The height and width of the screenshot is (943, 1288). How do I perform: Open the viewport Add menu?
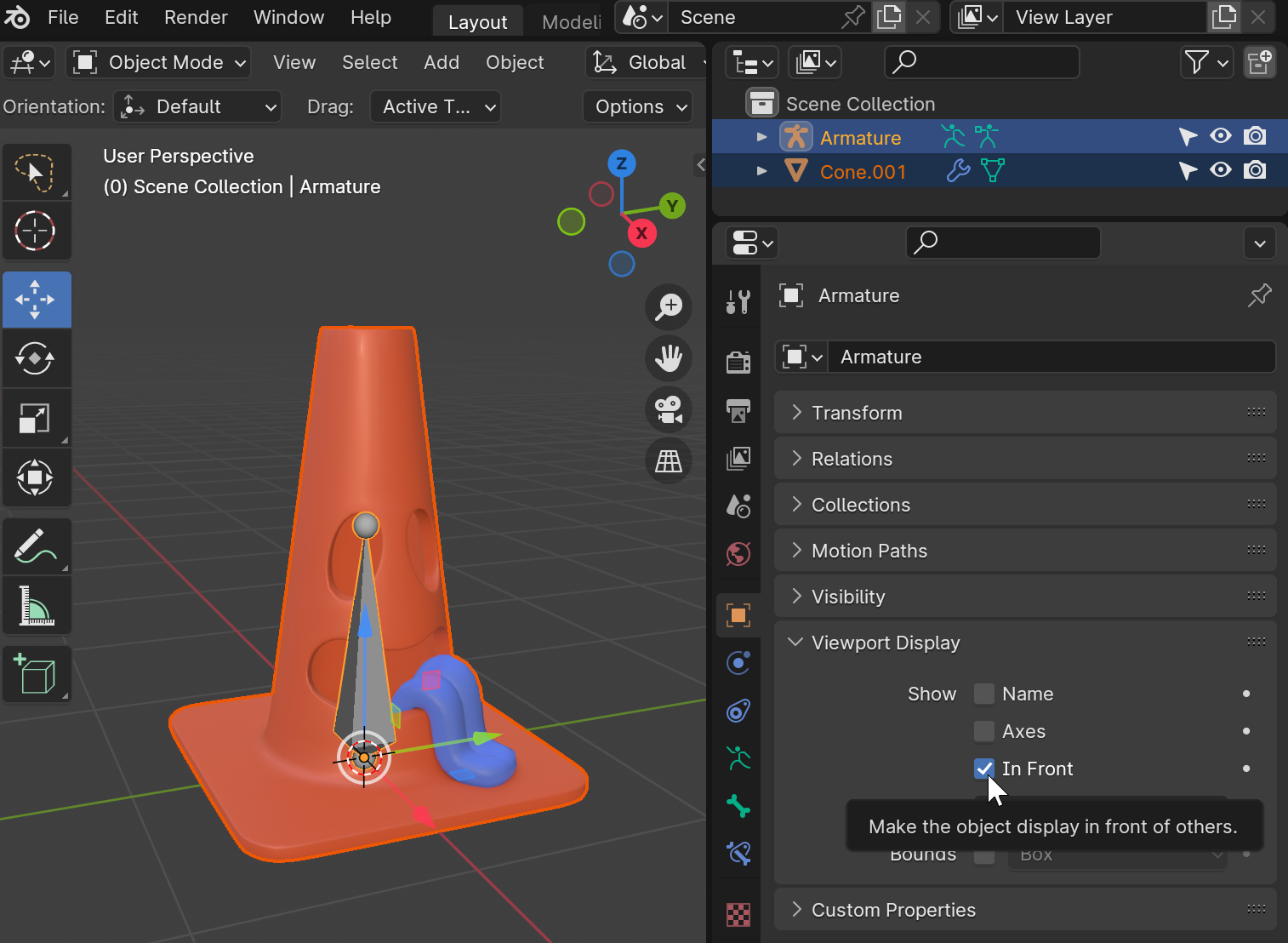point(442,62)
